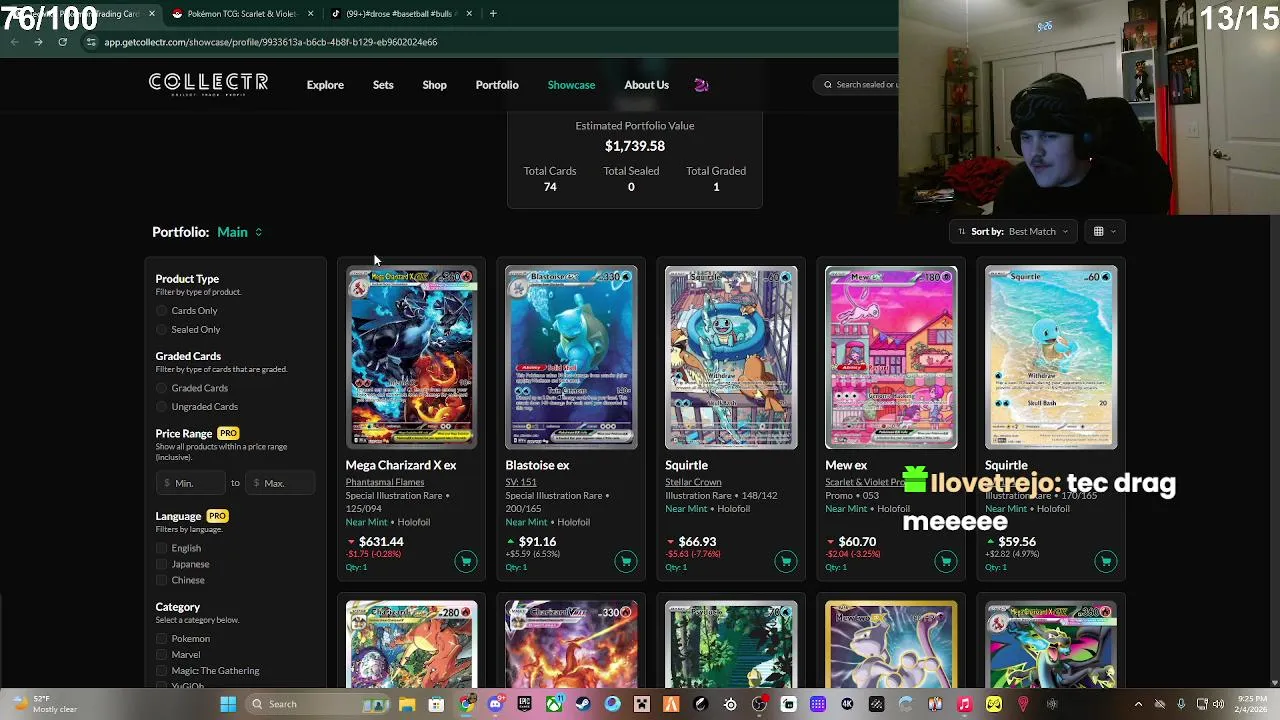This screenshot has height=720, width=1280.
Task: Select the Showcase nav item
Action: click(x=571, y=85)
